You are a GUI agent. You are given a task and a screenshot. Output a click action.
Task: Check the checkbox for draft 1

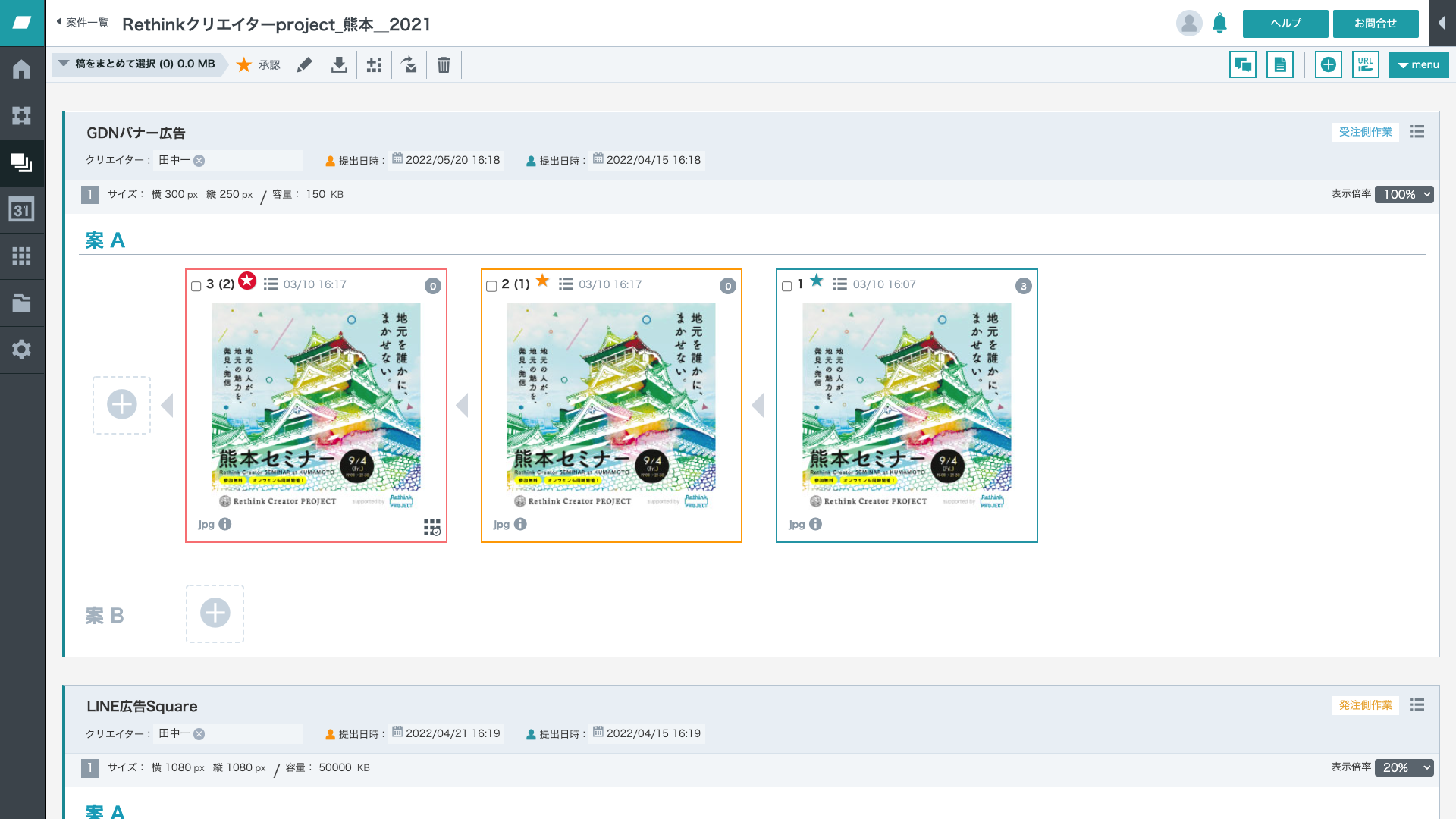[787, 286]
